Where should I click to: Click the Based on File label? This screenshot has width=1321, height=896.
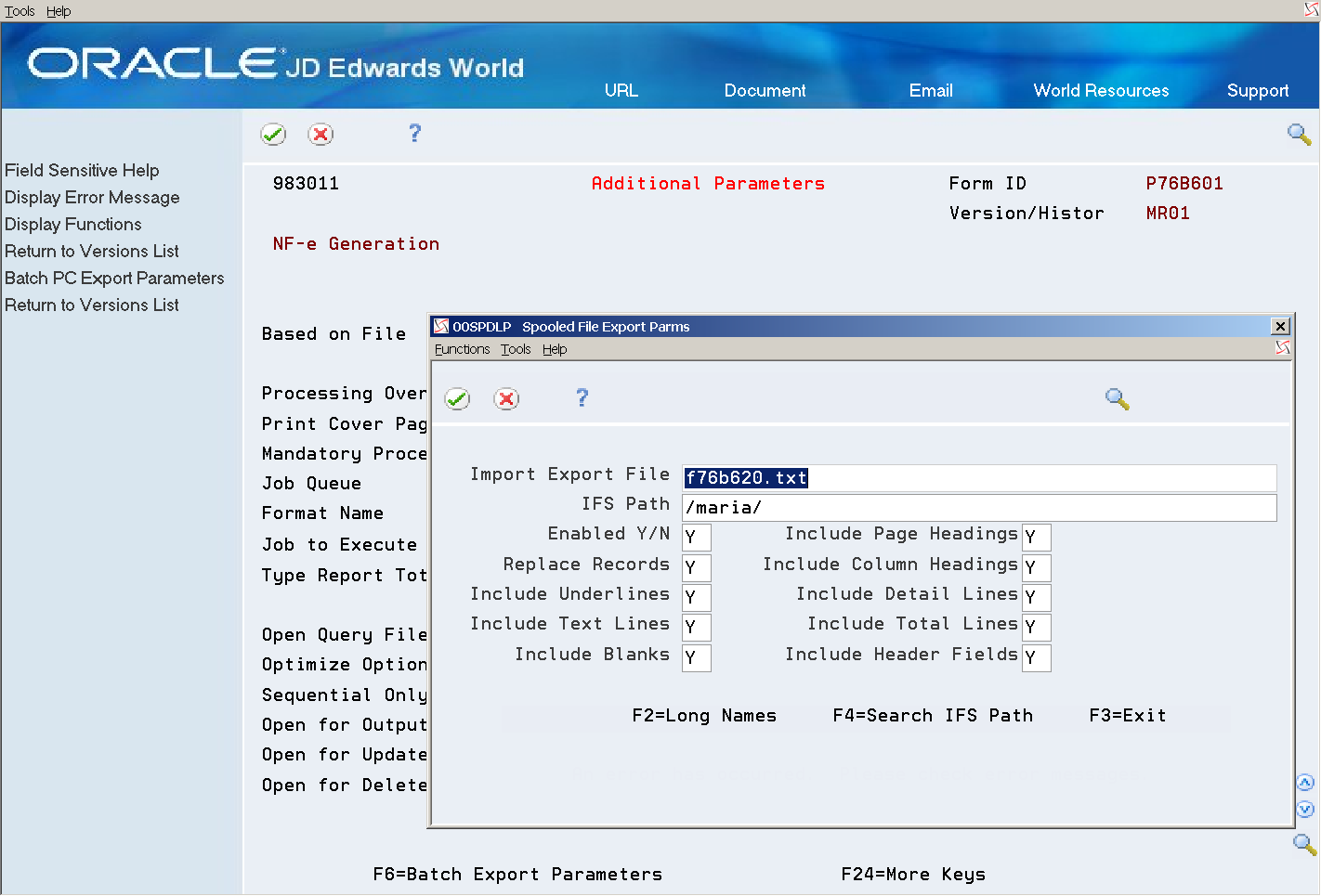click(x=334, y=333)
